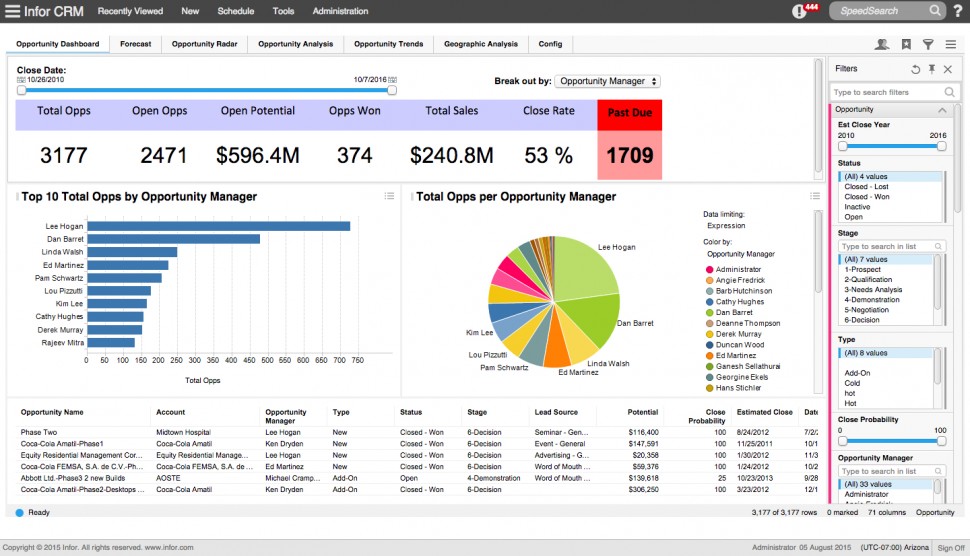Close the Filters panel
Image resolution: width=970 pixels, height=556 pixels.
pos(948,69)
